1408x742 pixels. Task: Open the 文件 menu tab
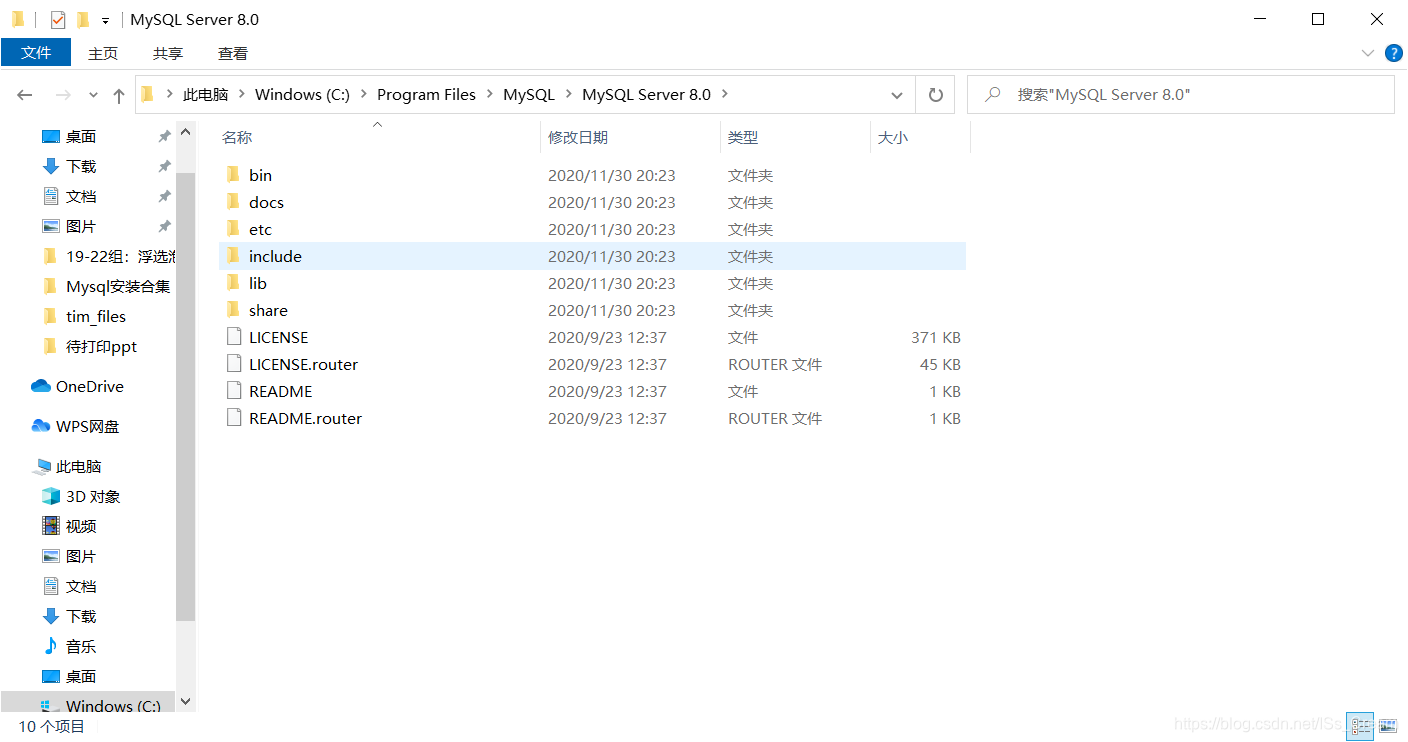[x=36, y=53]
